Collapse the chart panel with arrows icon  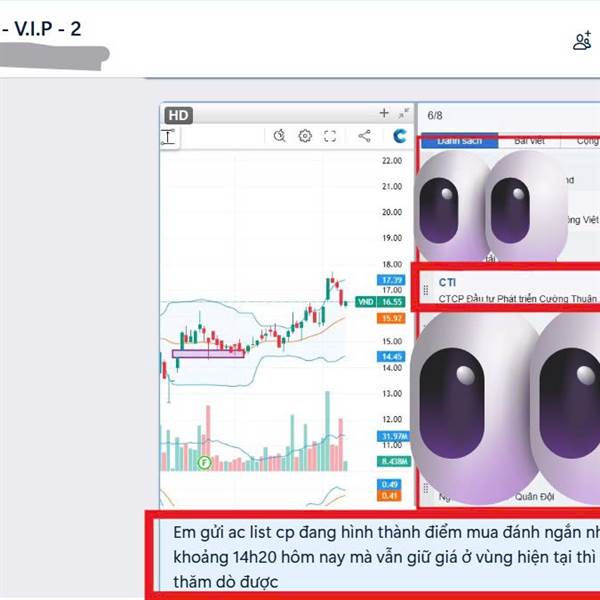(x=403, y=114)
